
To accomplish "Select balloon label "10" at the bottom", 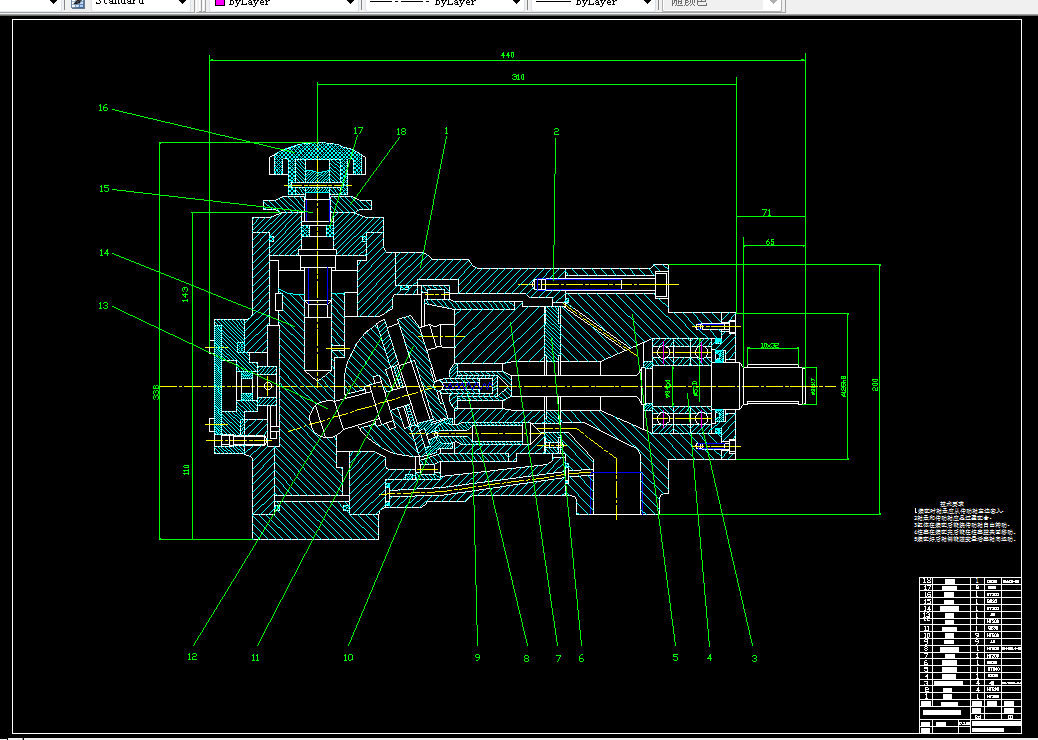I will 348,658.
